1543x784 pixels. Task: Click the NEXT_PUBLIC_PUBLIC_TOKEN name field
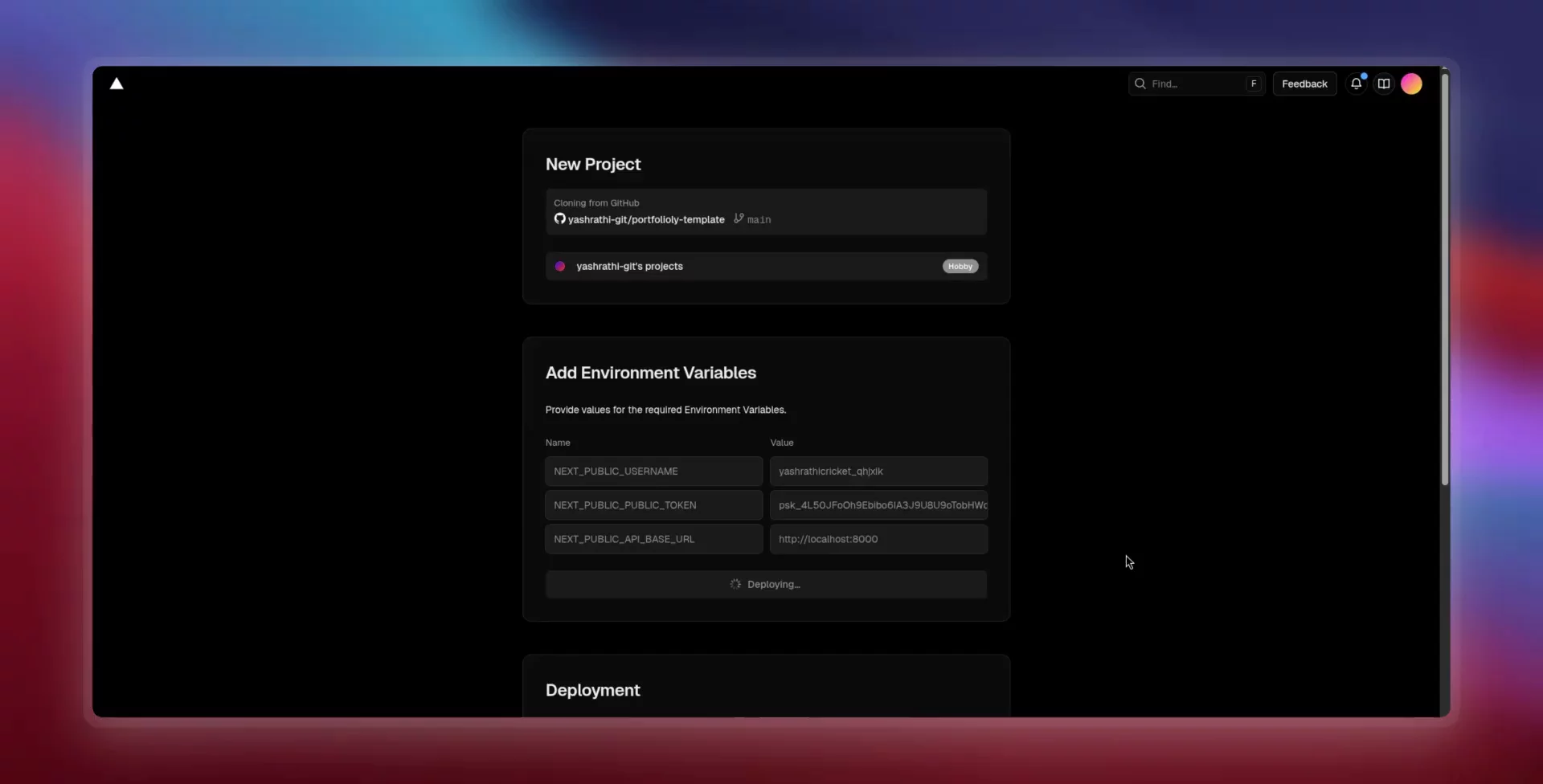(x=653, y=505)
